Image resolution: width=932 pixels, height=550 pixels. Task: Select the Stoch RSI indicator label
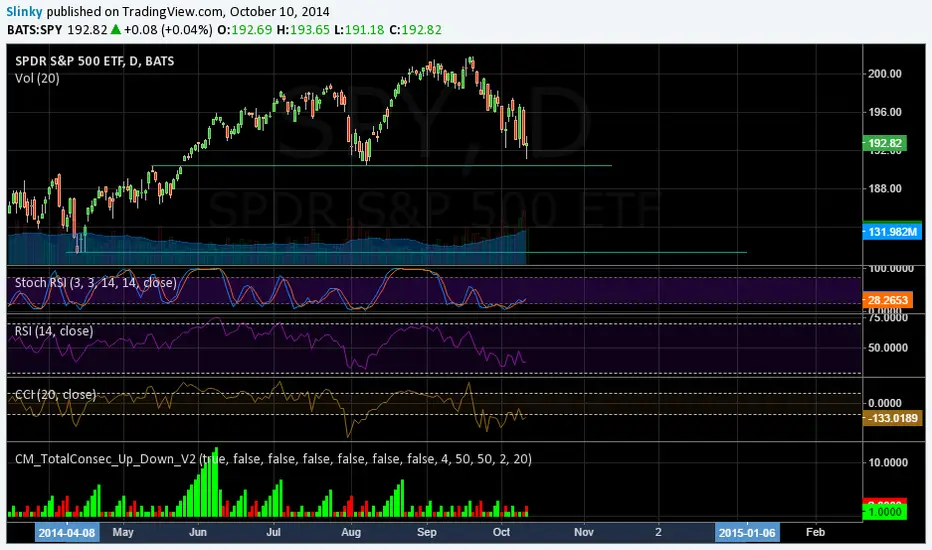point(96,282)
